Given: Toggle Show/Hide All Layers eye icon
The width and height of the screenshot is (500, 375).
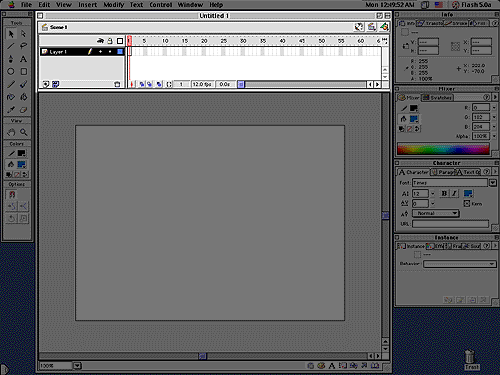Looking at the screenshot, I should click(x=100, y=41).
